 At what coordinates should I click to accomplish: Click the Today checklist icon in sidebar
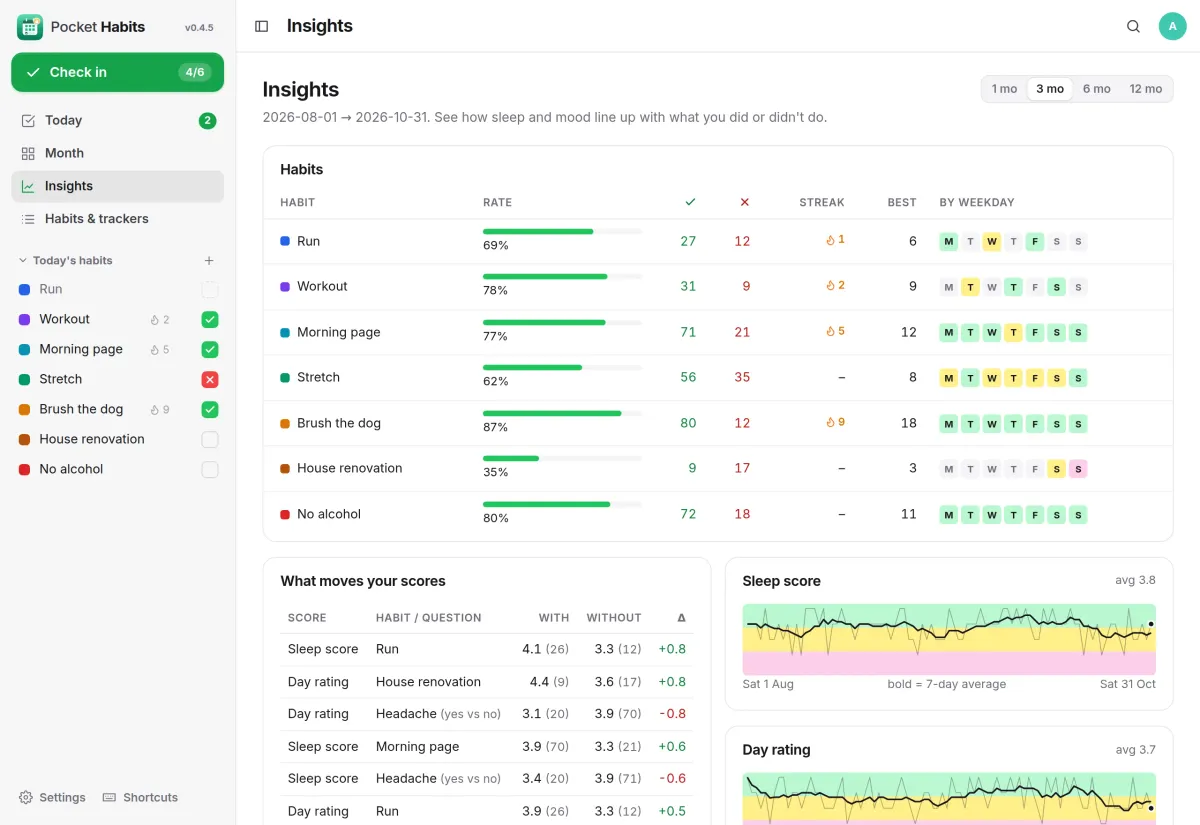tap(28, 120)
